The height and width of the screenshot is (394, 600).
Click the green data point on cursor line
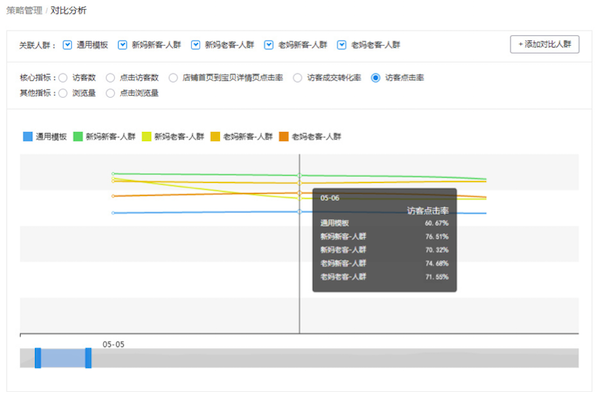tap(300, 176)
